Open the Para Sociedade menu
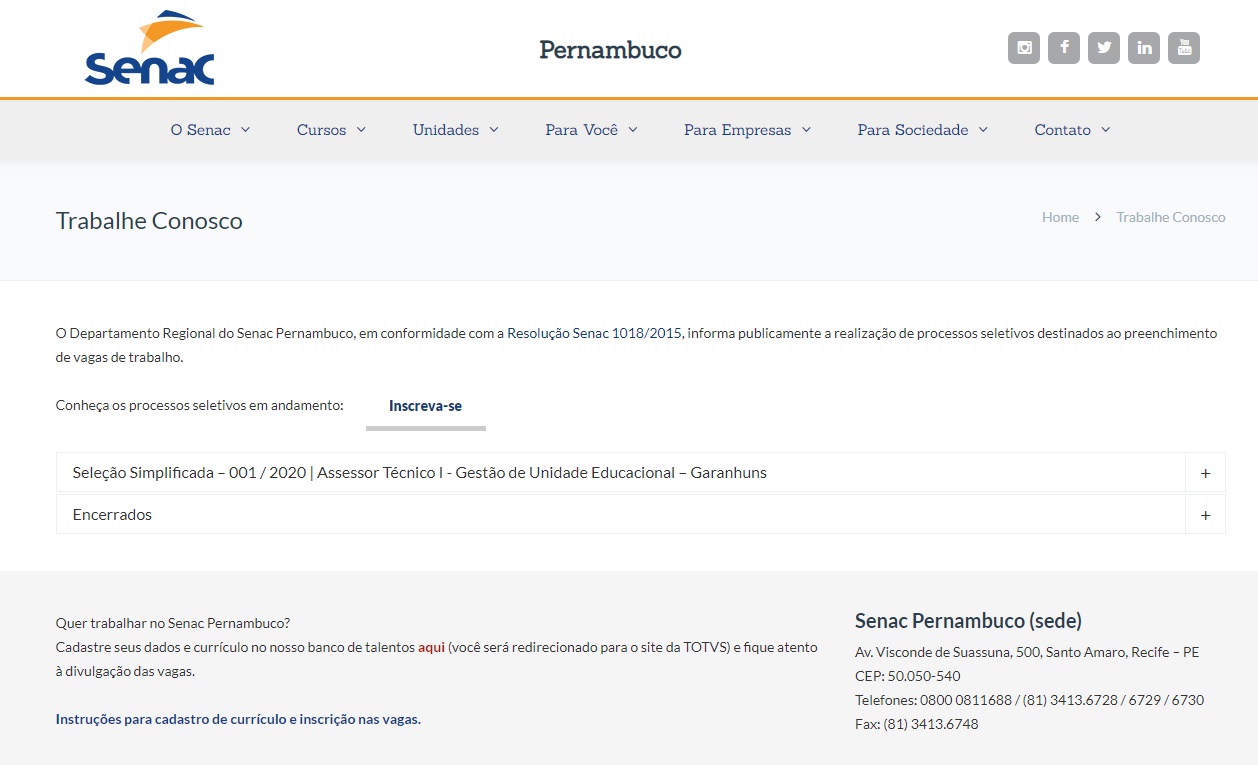 coord(922,130)
